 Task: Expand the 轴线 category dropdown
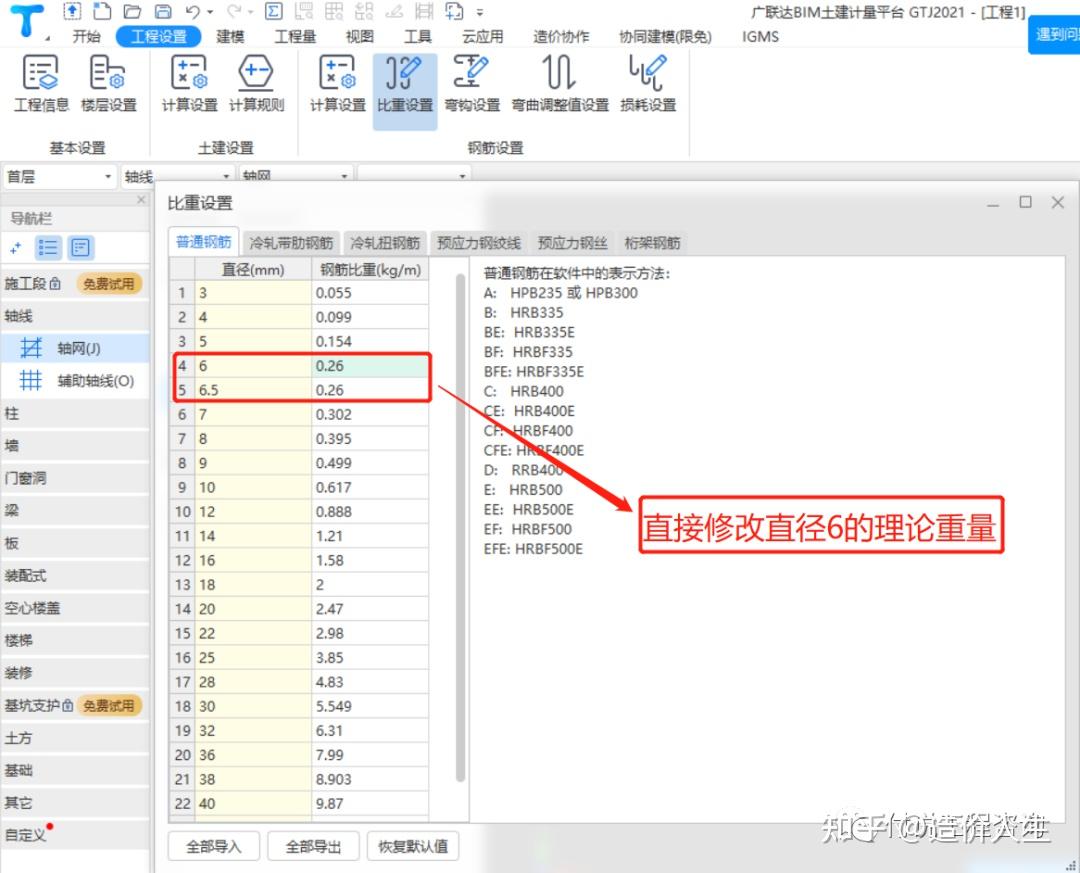178,177
